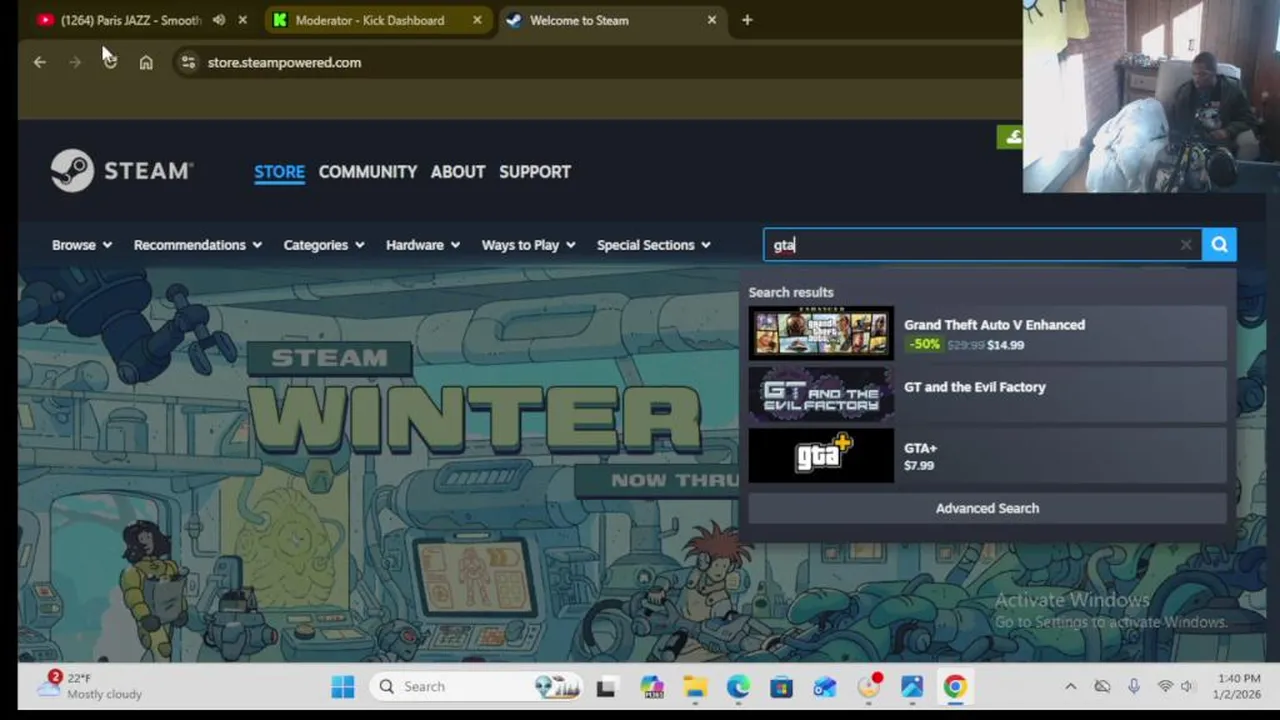Close the Kick Dashboard tab
The image size is (1280, 720).
[477, 20]
